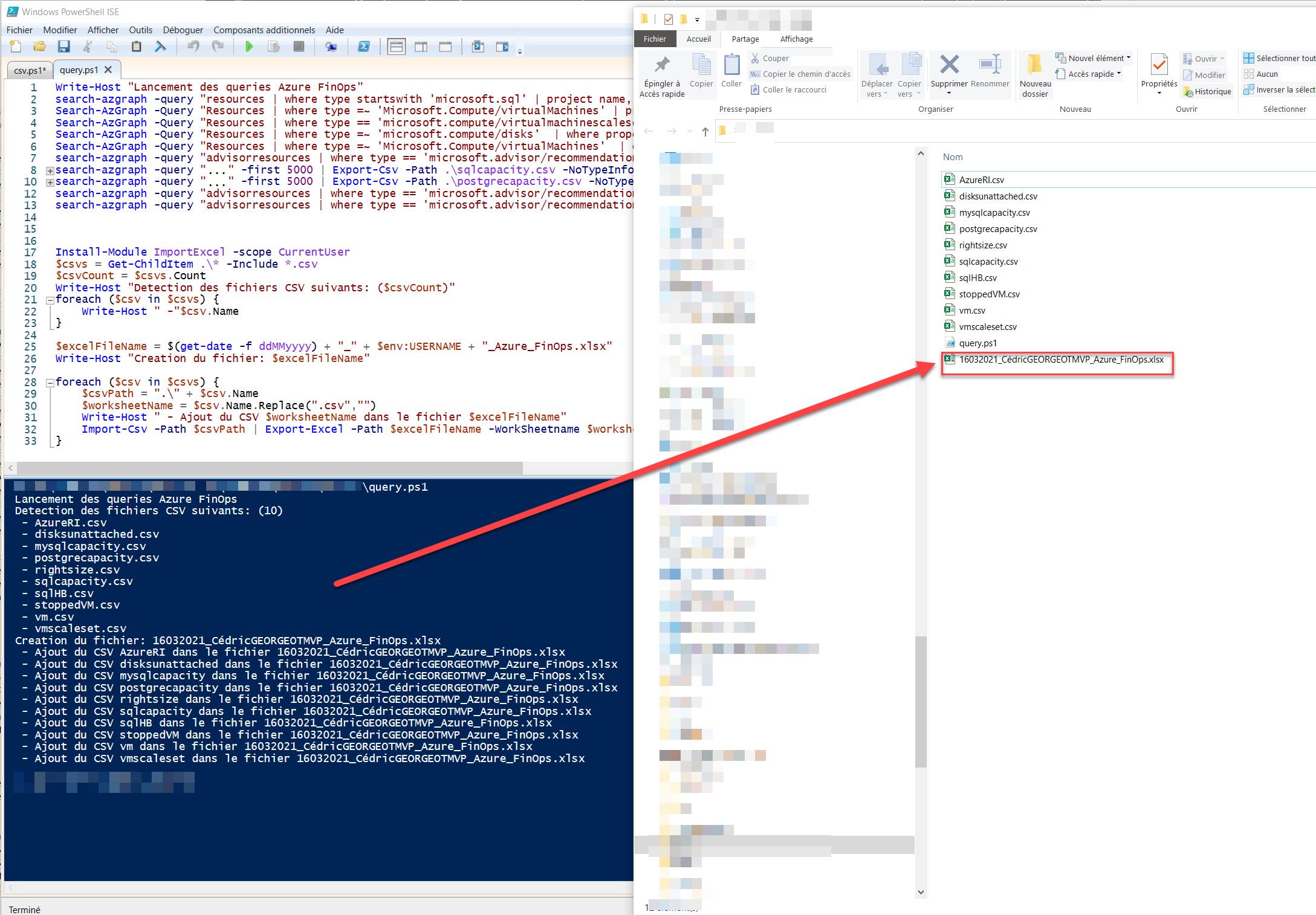The width and height of the screenshot is (1316, 915).
Task: Click the Stop operation square icon
Action: pyautogui.click(x=299, y=47)
